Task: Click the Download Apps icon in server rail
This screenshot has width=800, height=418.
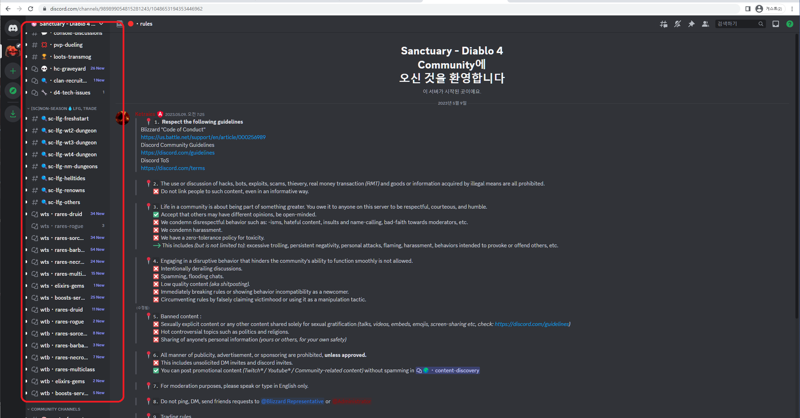Action: 13,114
